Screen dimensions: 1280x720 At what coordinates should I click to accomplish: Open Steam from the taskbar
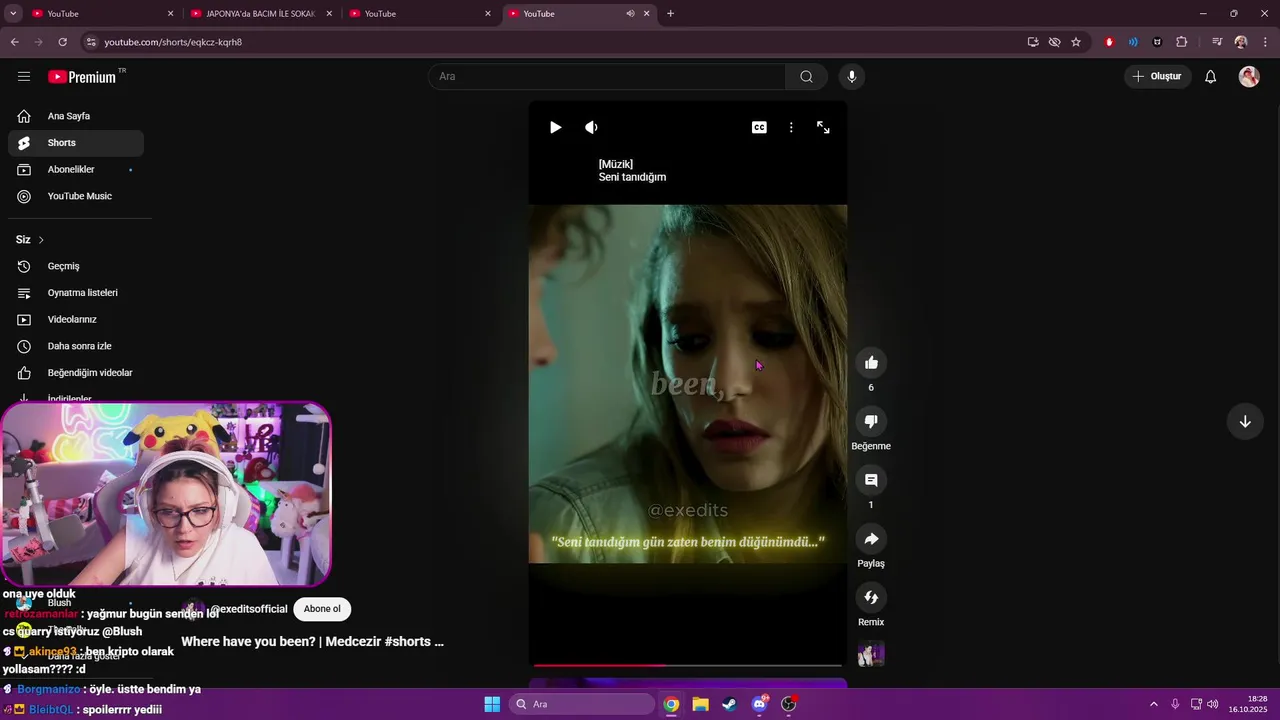coord(730,704)
